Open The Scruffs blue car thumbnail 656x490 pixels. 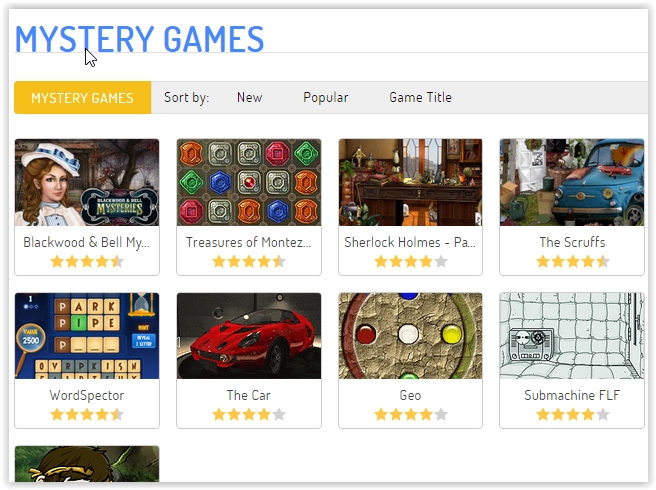pyautogui.click(x=572, y=182)
